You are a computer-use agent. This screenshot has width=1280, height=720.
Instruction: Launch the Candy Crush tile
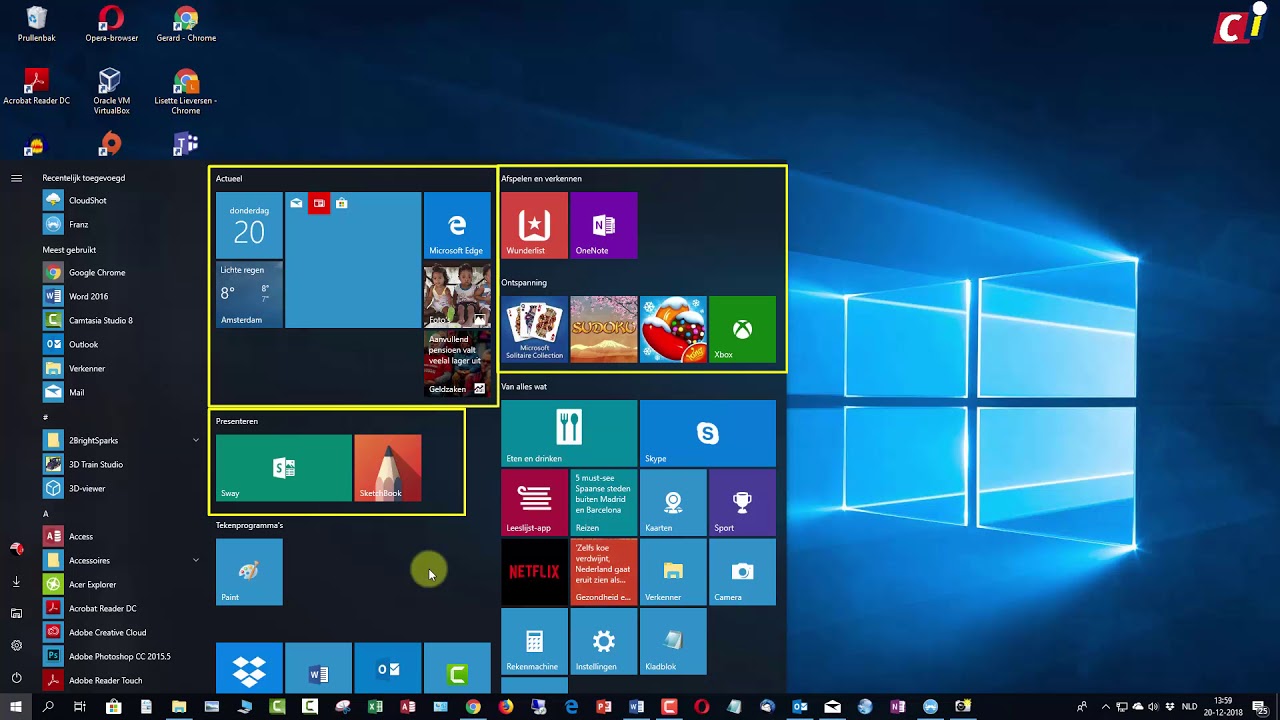pos(673,329)
